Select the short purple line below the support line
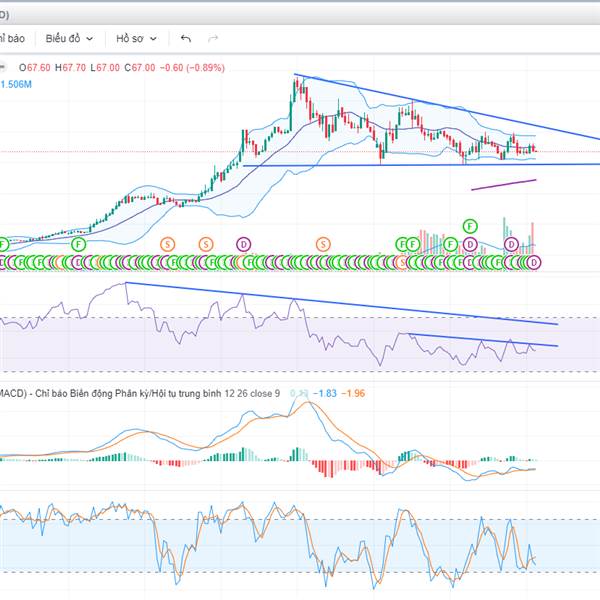 coord(504,184)
